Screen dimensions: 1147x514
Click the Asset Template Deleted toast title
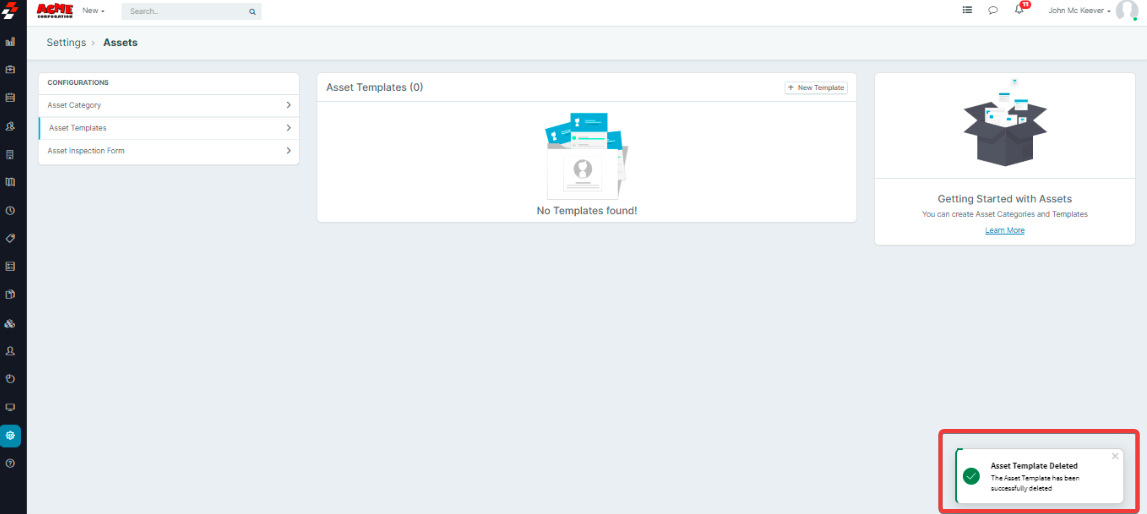pos(1034,466)
